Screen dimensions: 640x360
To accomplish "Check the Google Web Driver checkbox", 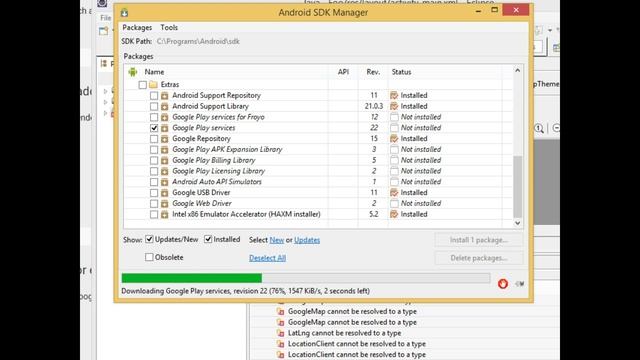I will click(x=154, y=203).
